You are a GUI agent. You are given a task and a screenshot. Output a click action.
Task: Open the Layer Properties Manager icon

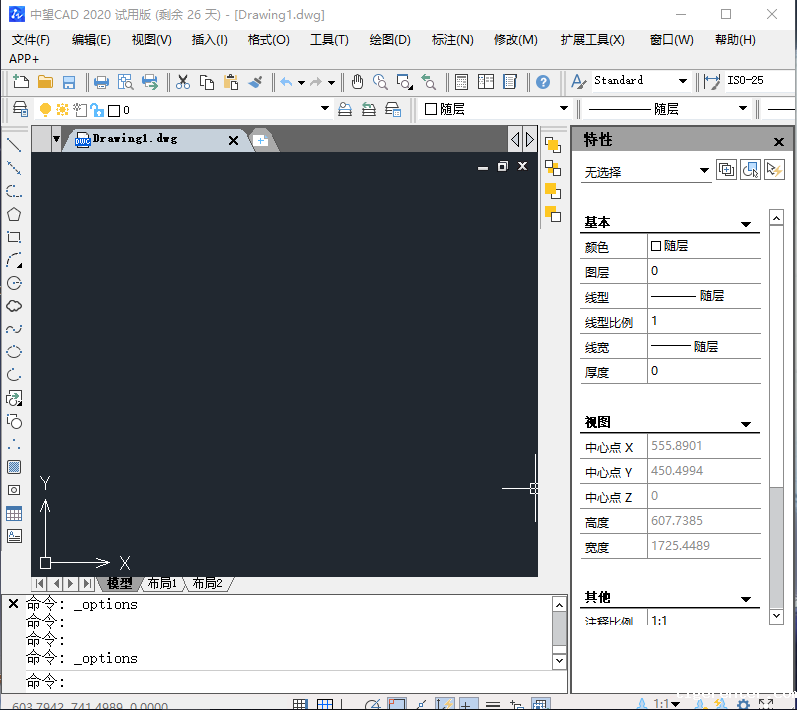(20, 109)
